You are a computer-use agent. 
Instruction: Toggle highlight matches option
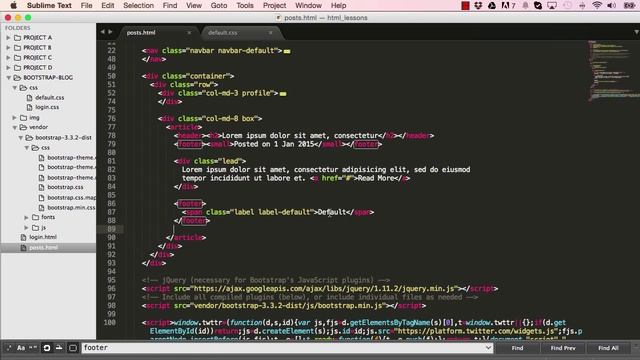pos(73,348)
